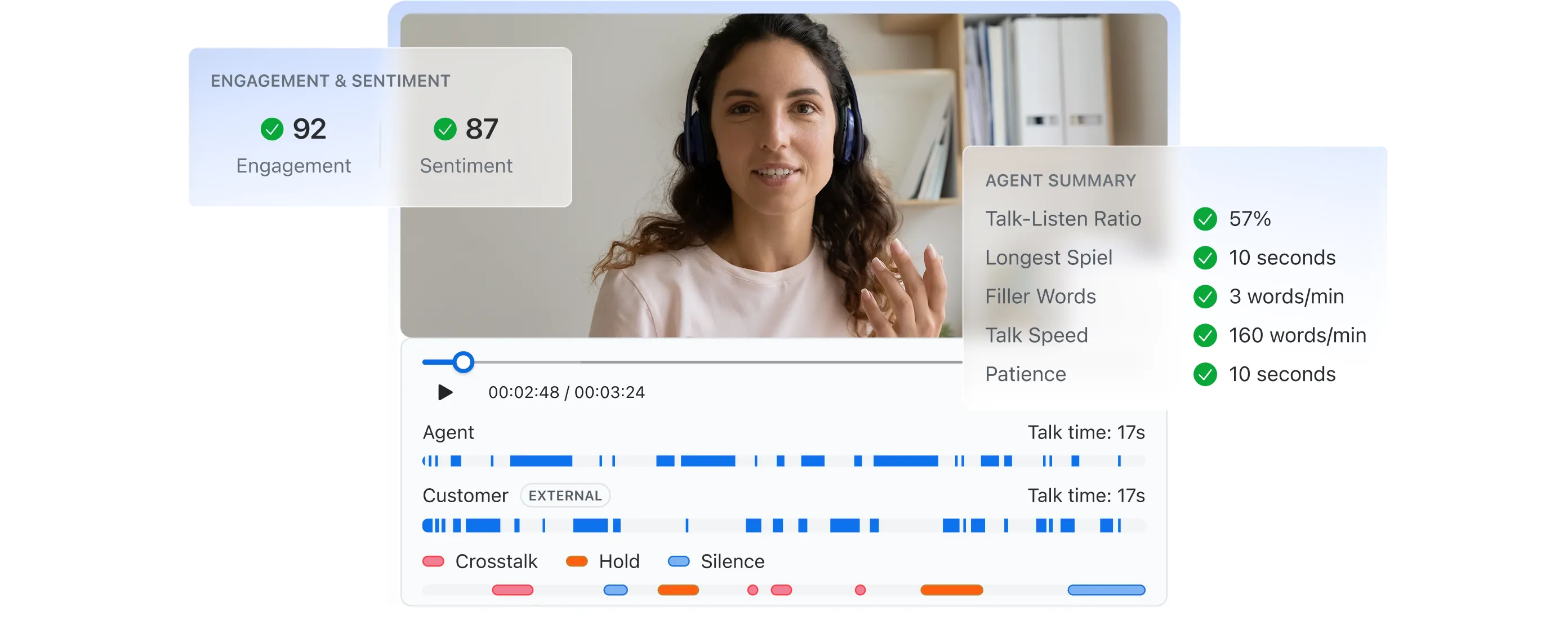Click the EXTERNAL badge next to Customer

pos(565,496)
